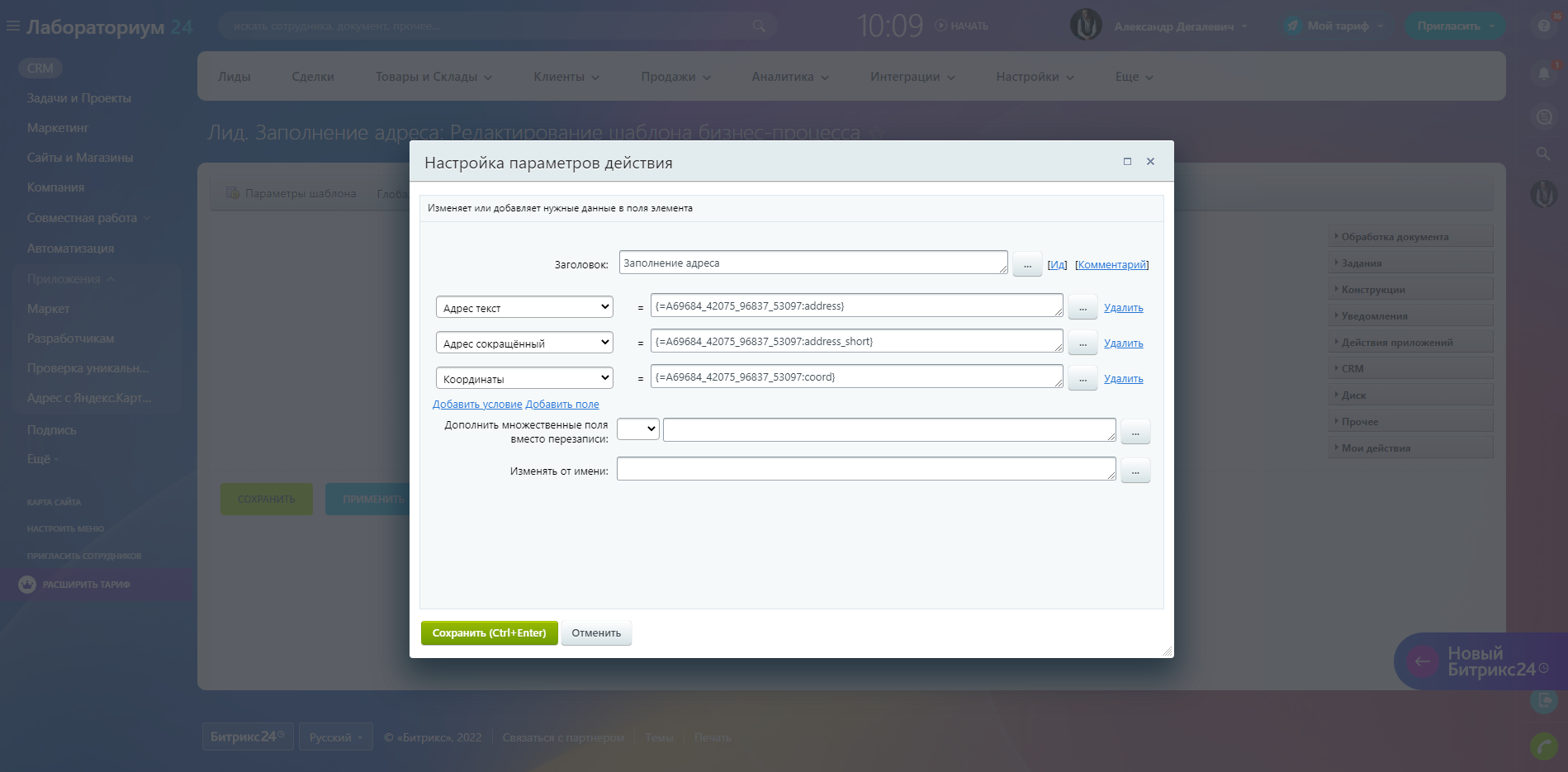Image resolution: width=1568 pixels, height=772 pixels.
Task: Open the Интеграции menu
Action: pyautogui.click(x=912, y=77)
